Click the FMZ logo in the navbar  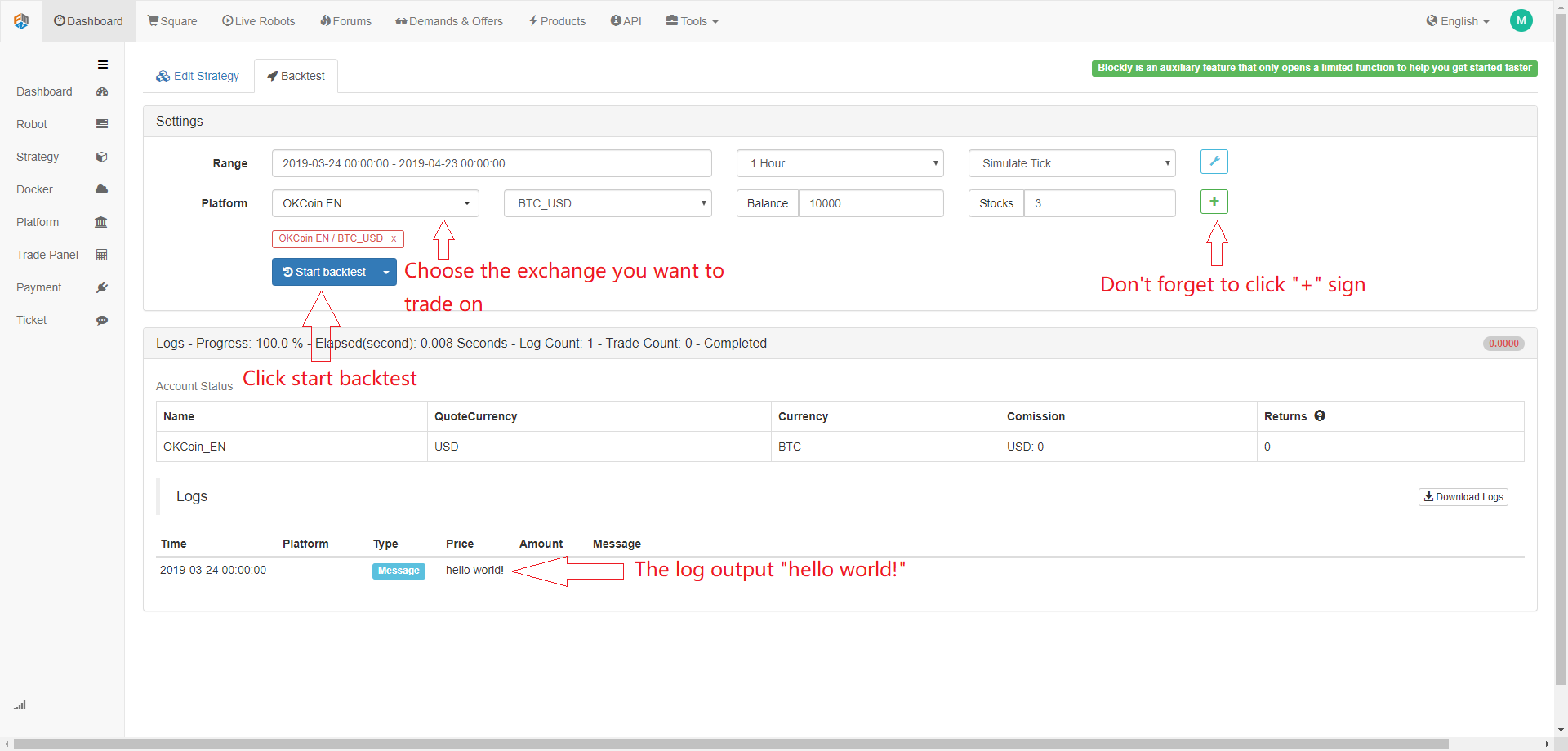click(21, 21)
